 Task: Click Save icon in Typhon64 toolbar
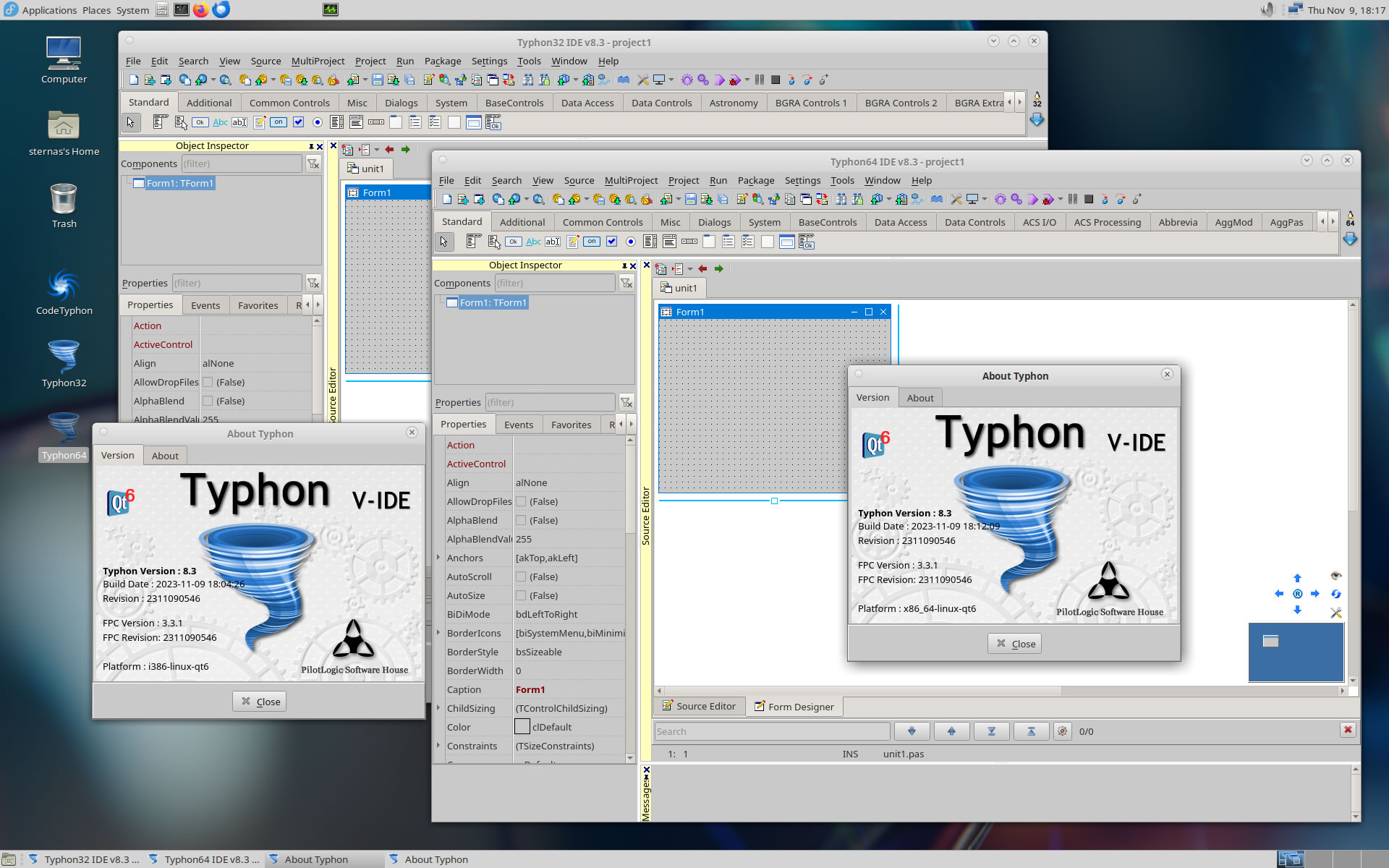pos(691,199)
